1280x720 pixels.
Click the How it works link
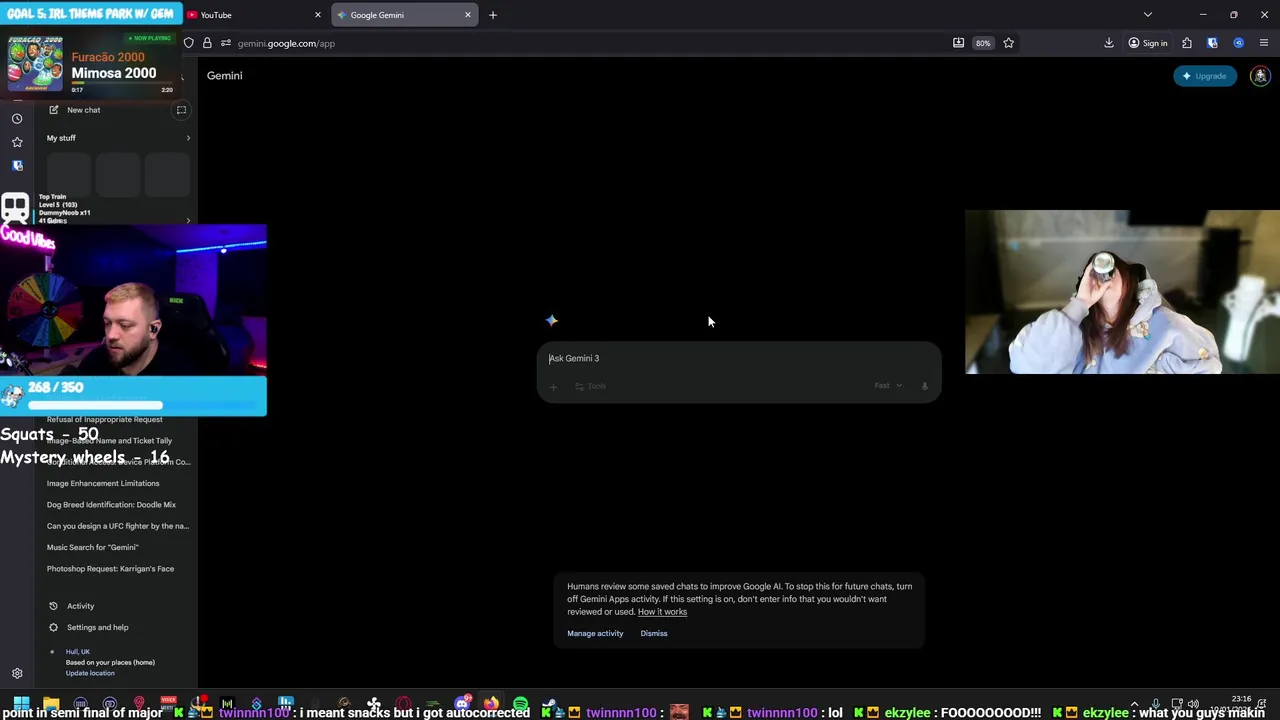tap(662, 612)
